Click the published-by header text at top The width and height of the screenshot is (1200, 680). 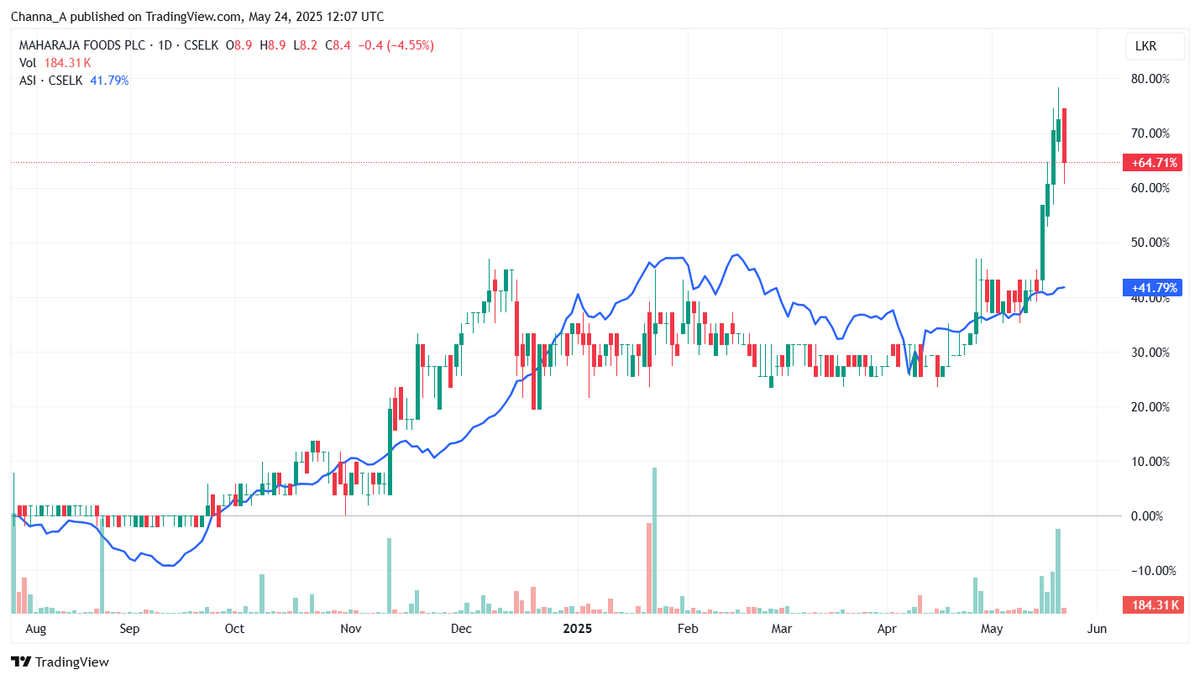click(x=197, y=17)
